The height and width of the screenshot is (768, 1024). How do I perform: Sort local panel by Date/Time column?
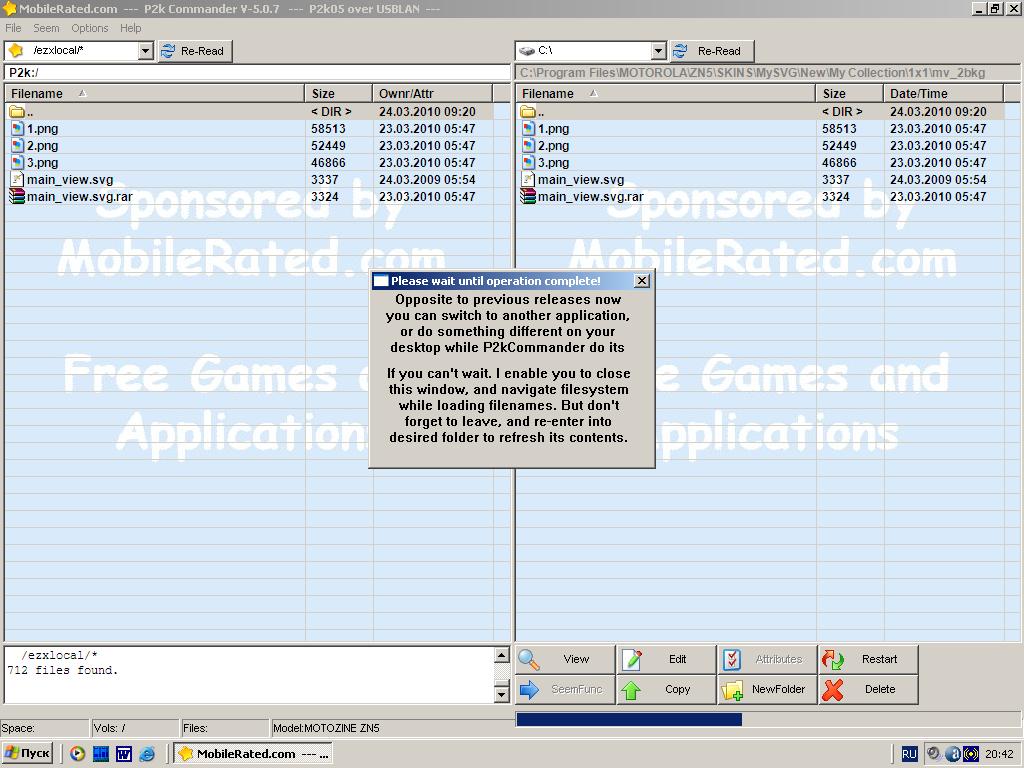(943, 93)
